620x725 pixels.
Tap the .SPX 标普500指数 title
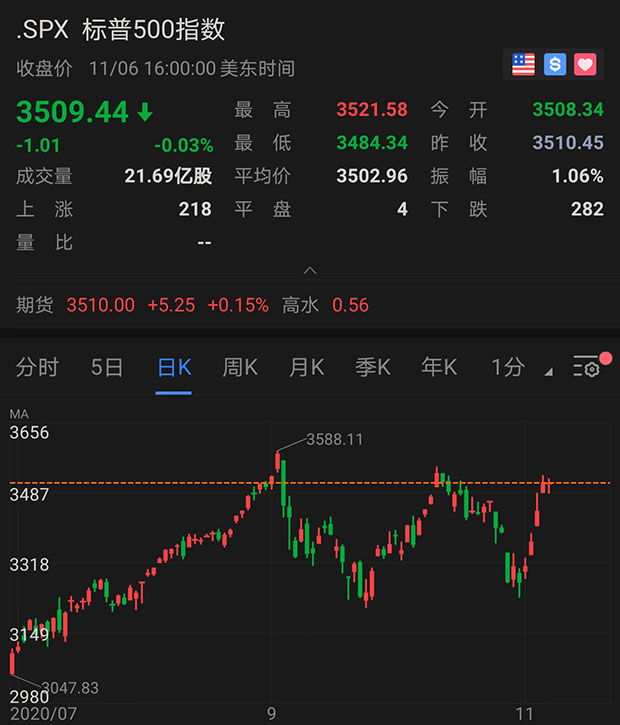(x=121, y=30)
